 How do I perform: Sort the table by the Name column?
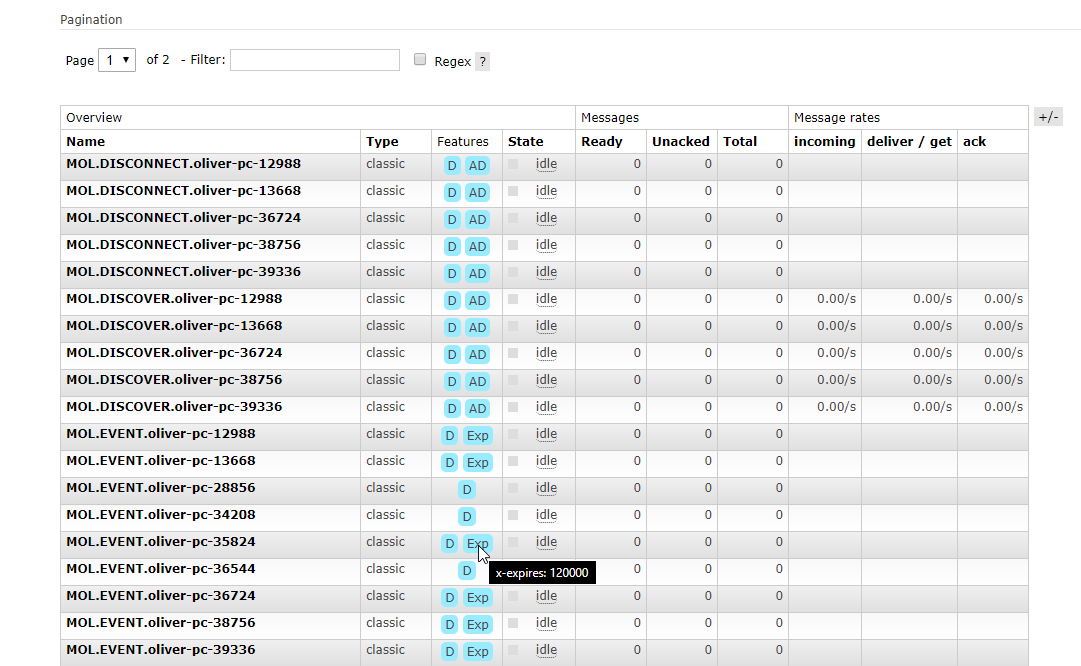coord(85,141)
